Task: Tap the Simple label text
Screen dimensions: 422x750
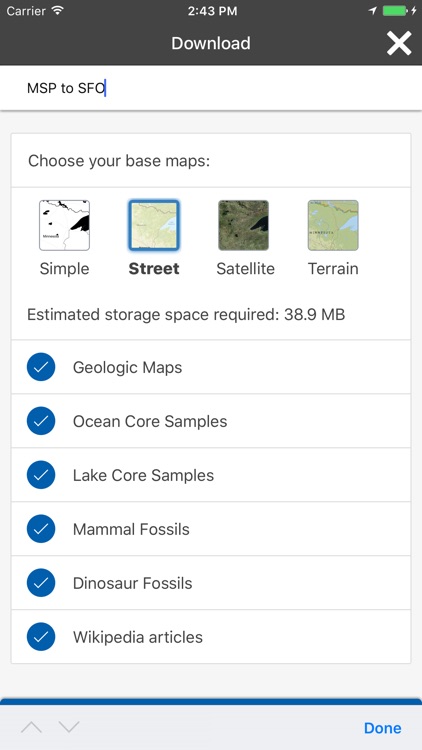Action: [65, 268]
